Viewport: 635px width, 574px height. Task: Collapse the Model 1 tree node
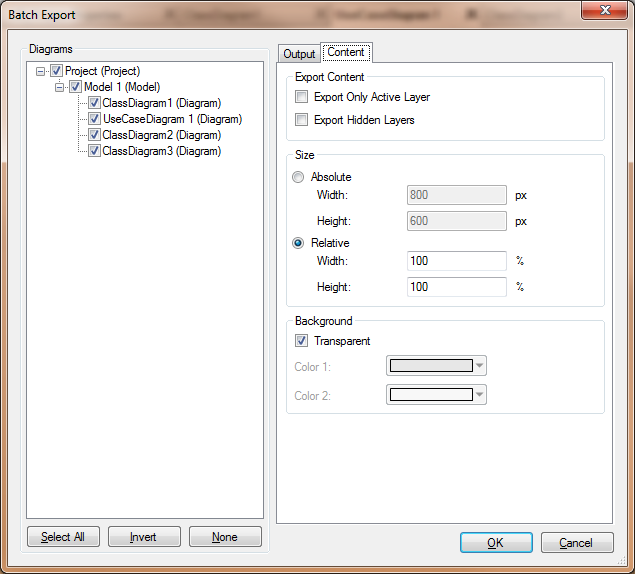point(60,87)
